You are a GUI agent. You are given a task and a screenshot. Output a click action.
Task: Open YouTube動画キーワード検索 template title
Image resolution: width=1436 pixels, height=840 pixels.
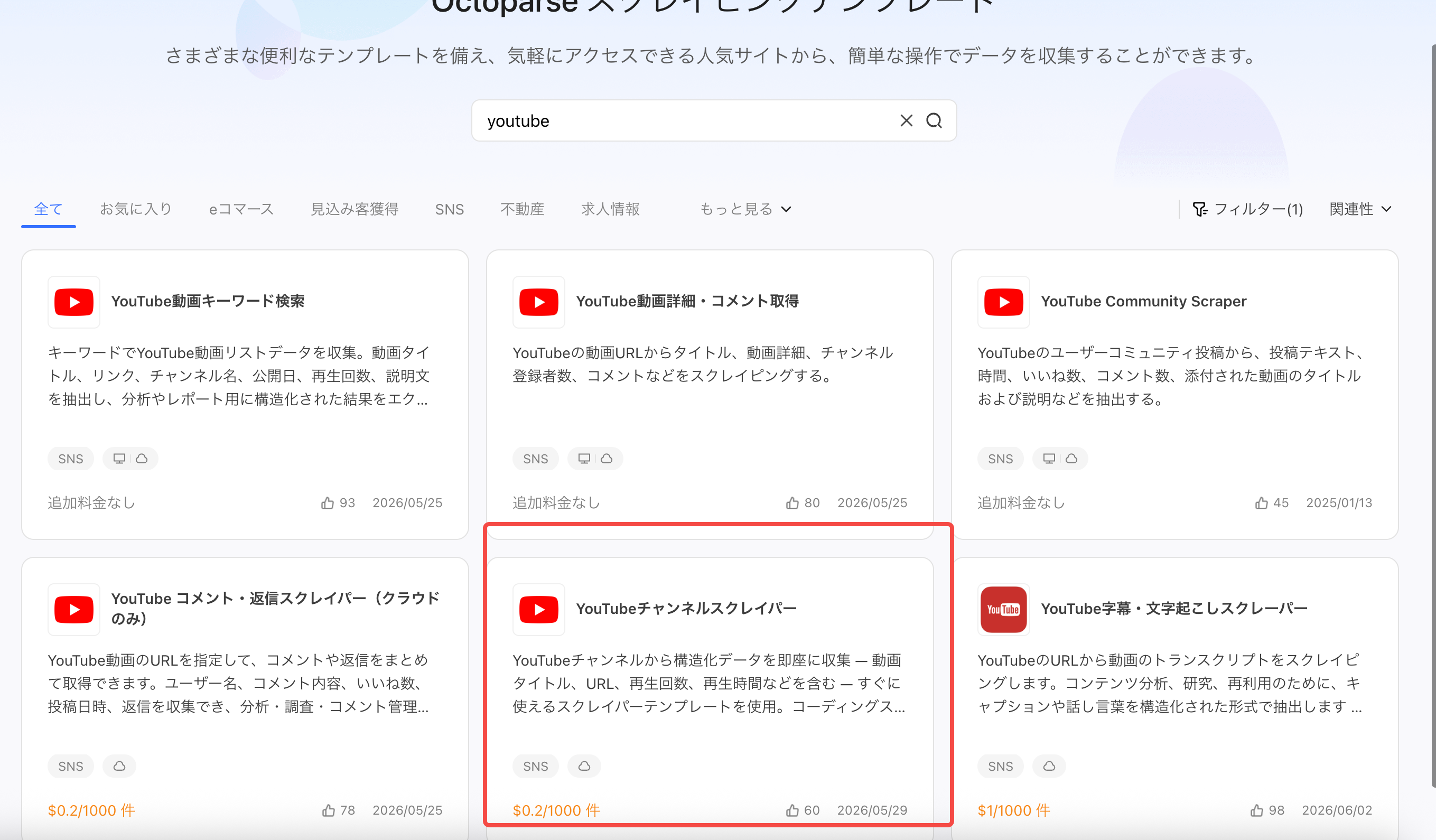pos(208,301)
